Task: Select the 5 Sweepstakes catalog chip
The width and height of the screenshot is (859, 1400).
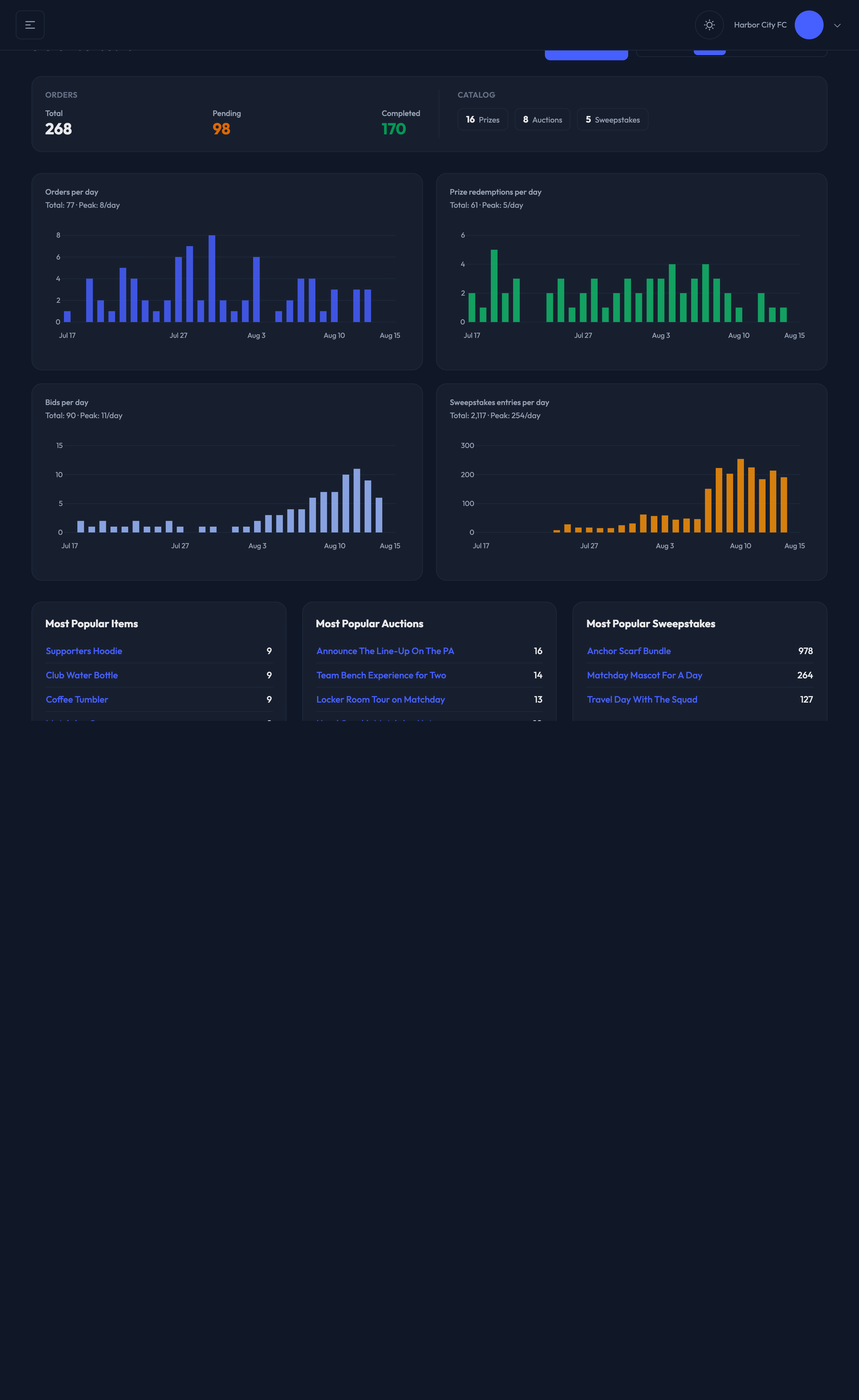Action: [612, 119]
